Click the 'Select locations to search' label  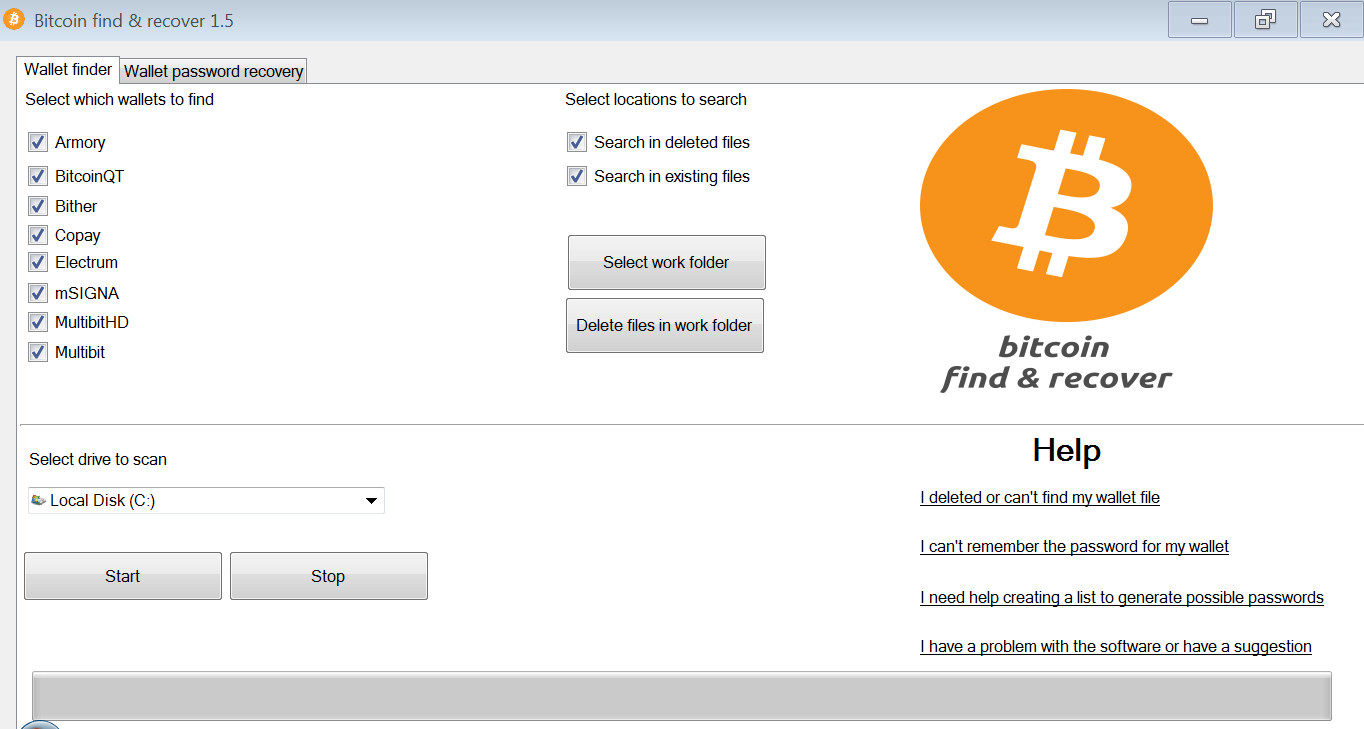pos(656,99)
